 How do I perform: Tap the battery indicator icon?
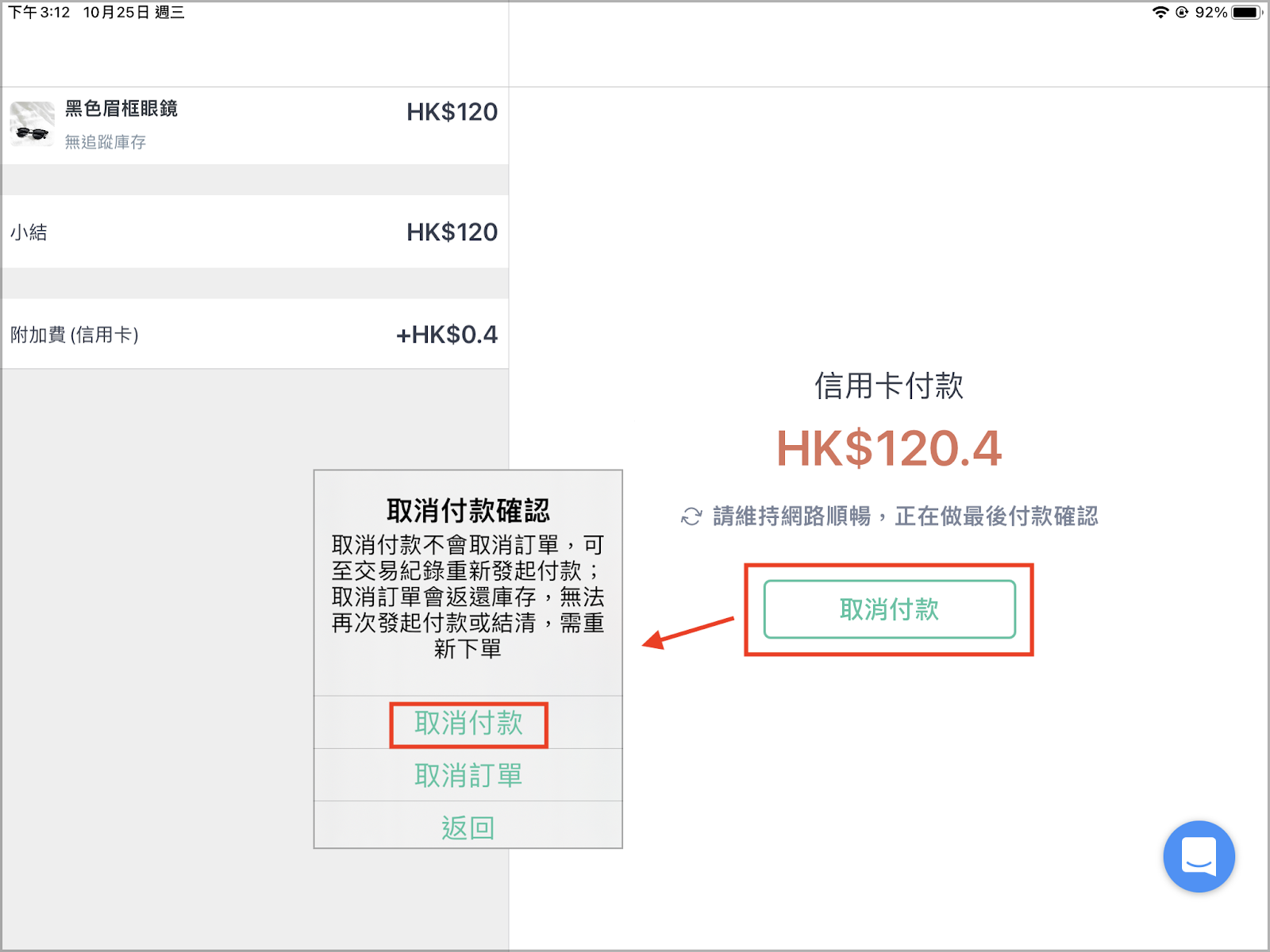(x=1247, y=12)
